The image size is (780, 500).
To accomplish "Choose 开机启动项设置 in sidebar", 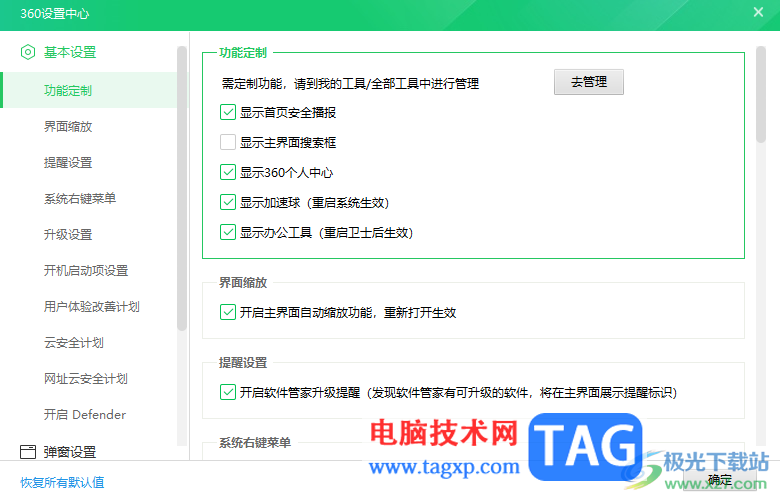I will (x=86, y=271).
